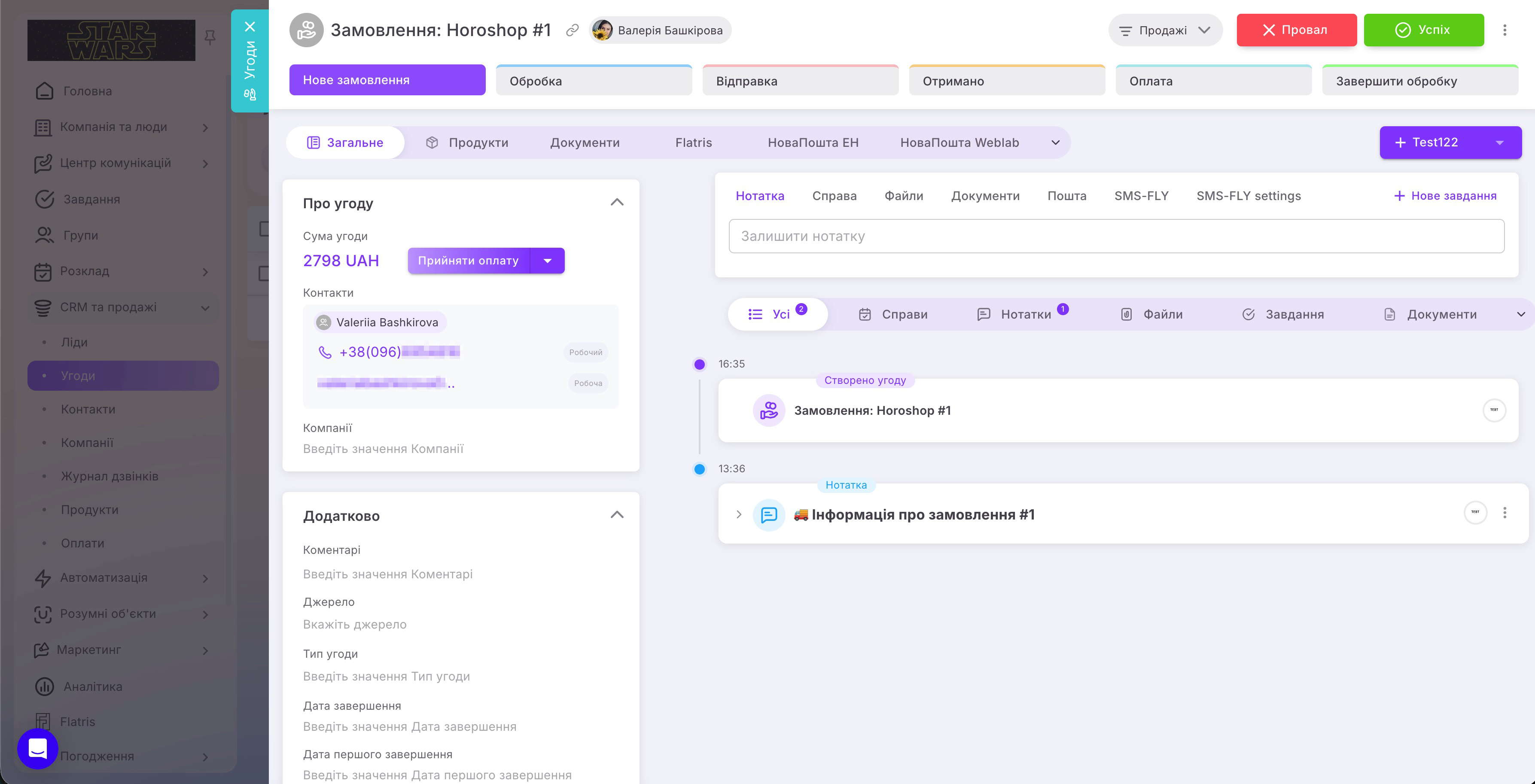Open three-dot menu on Інформація про замовлення note
Viewport: 1535px width, 784px height.
[x=1505, y=513]
